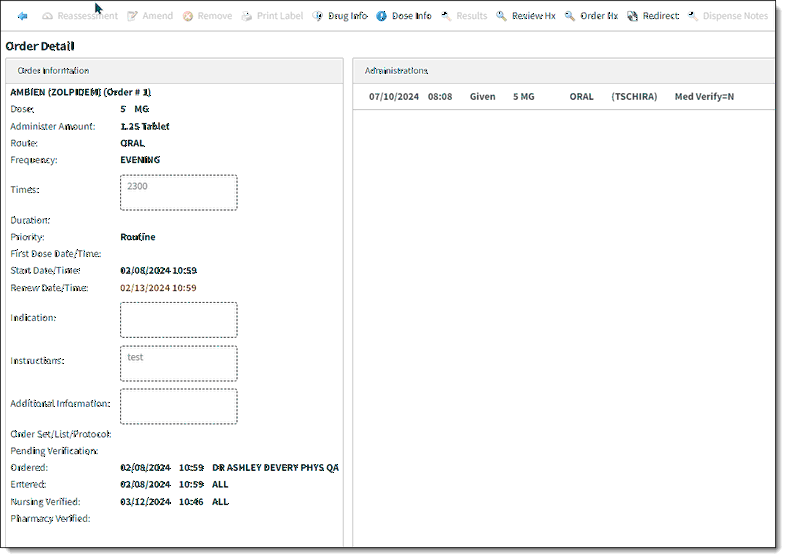Click the blue back arrow icon
Viewport: 787px width, 559px height.
pos(22,16)
